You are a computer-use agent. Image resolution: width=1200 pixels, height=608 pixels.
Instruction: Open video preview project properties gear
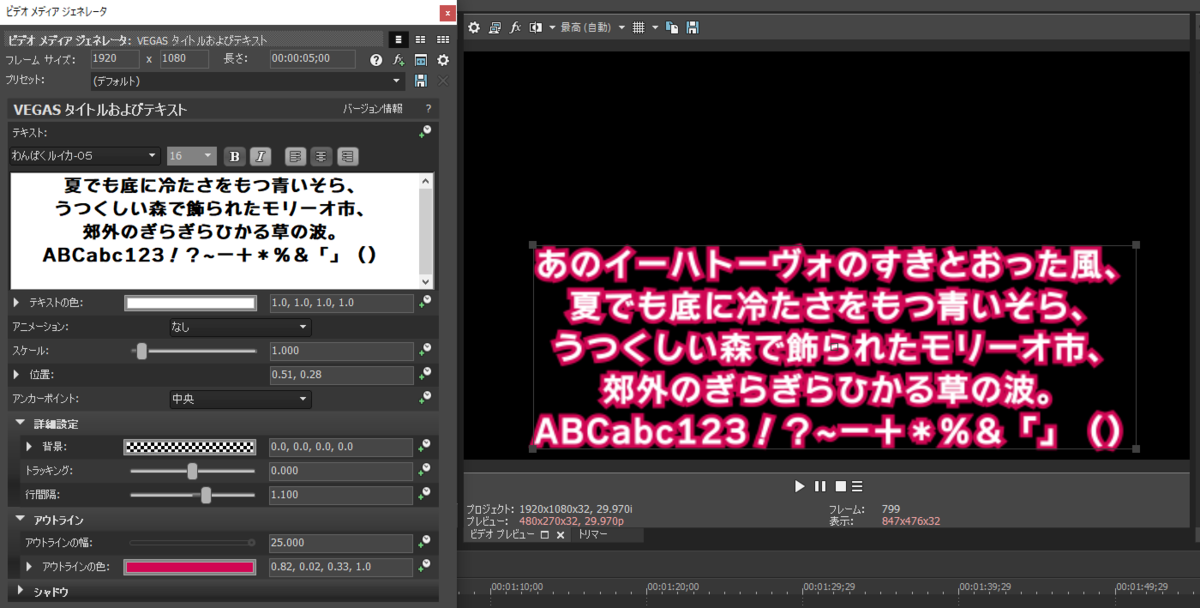point(474,28)
